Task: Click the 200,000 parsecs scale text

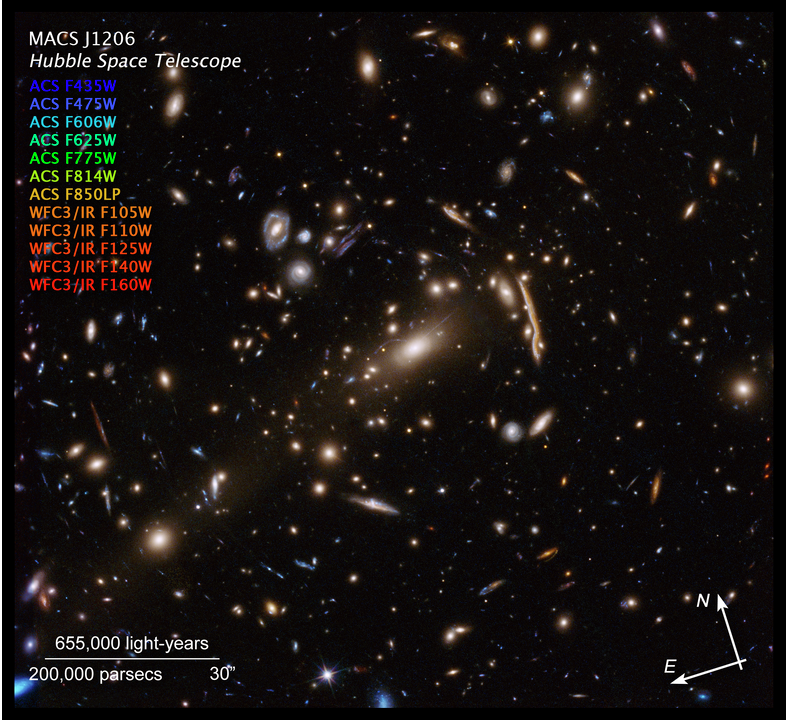Action: [95, 674]
